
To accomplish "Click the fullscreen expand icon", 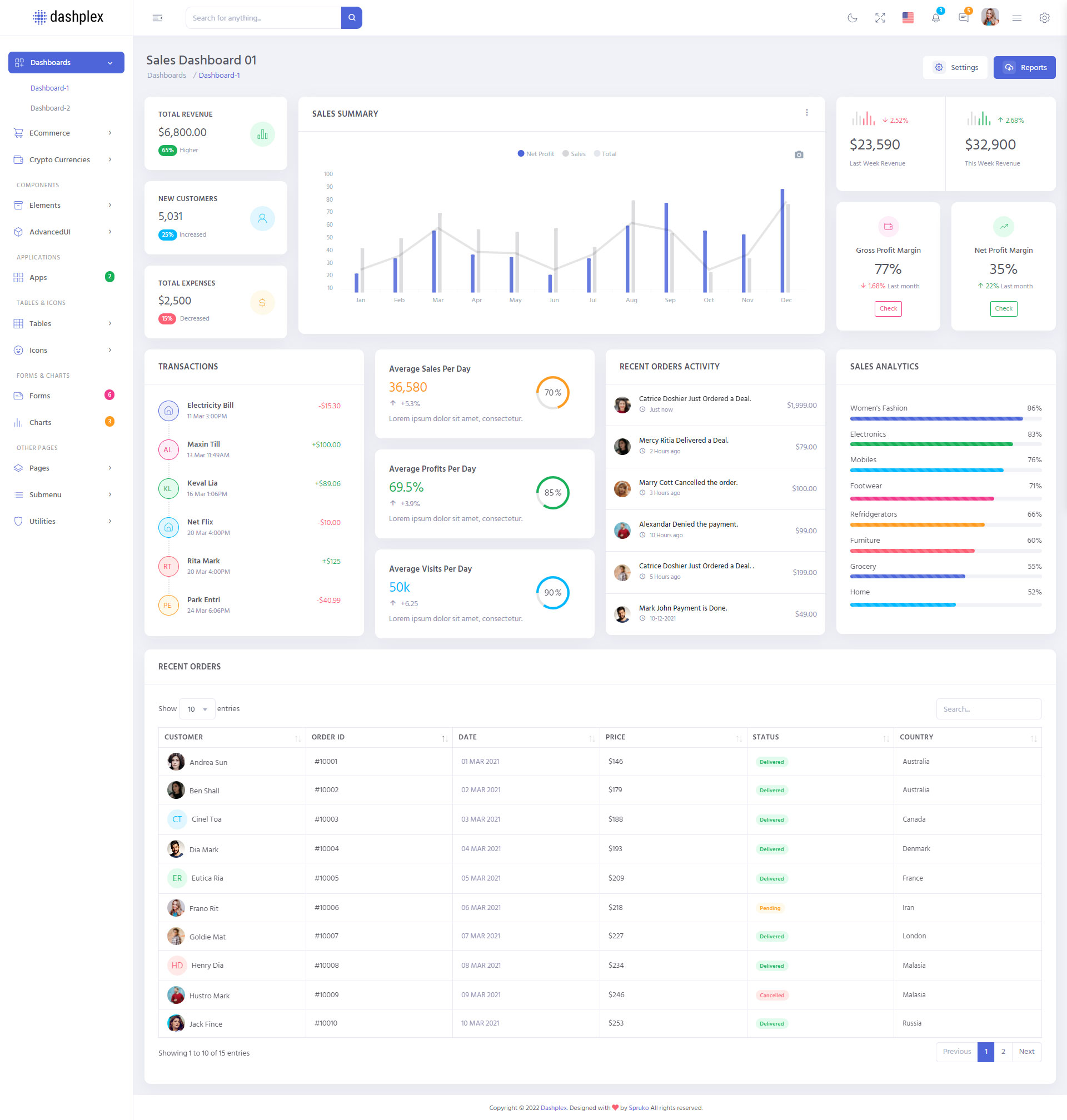I will 880,18.
